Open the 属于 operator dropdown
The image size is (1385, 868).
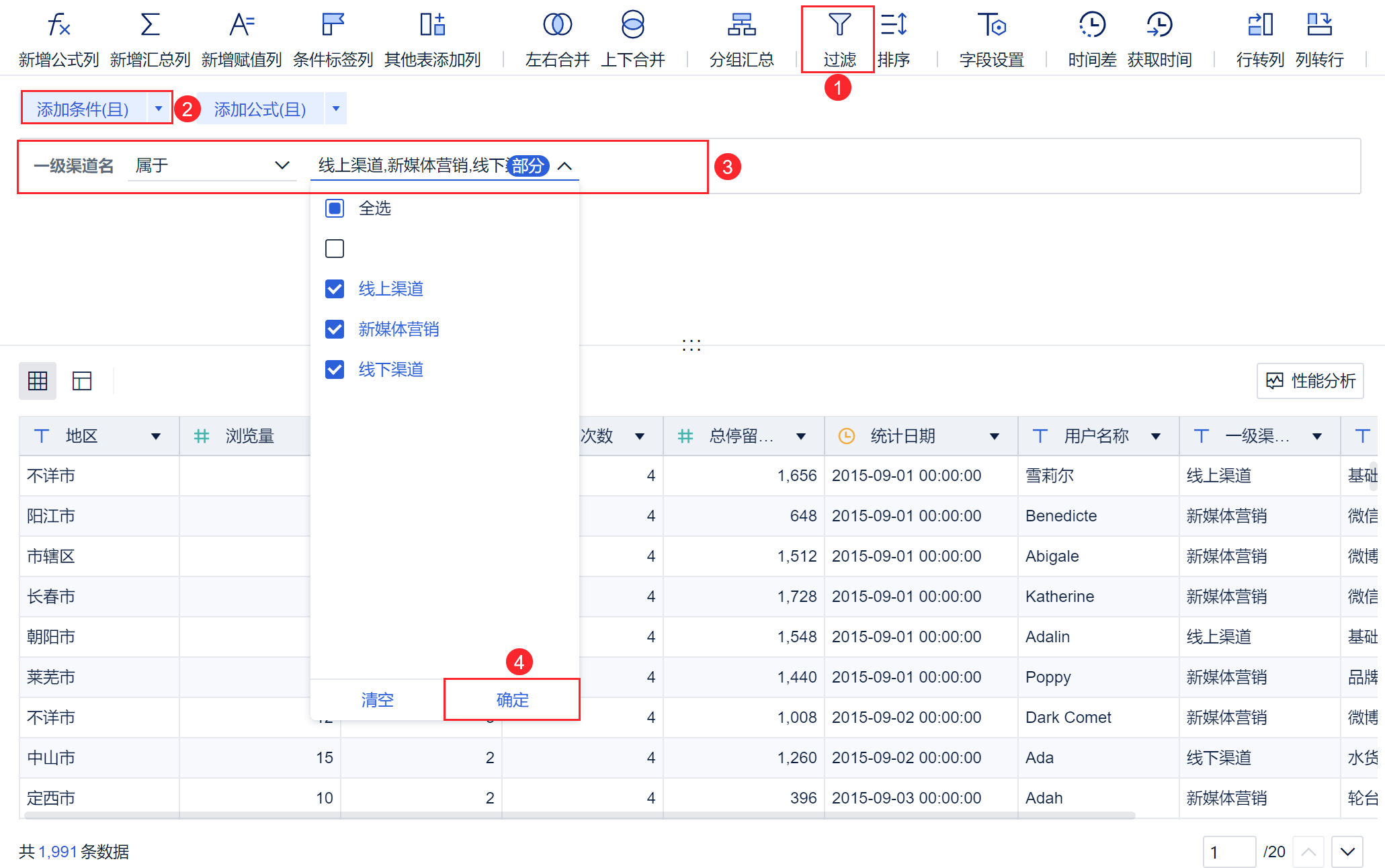212,165
